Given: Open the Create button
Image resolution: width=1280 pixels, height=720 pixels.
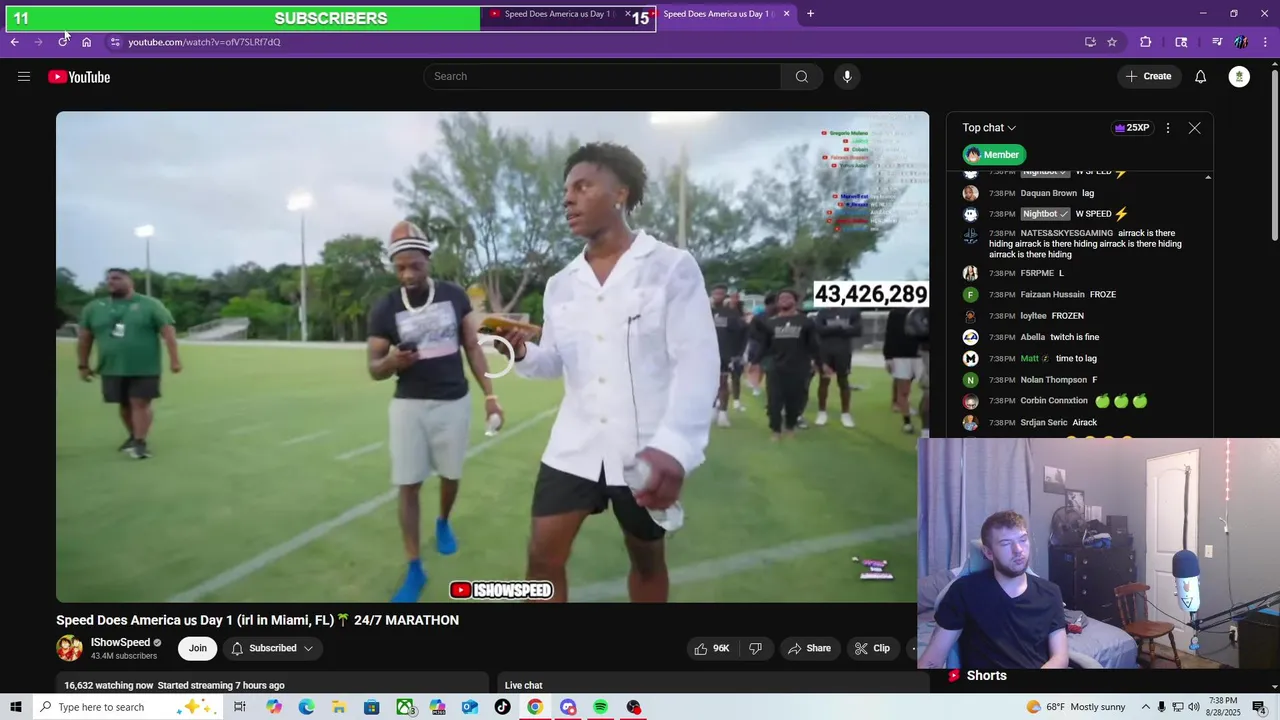Looking at the screenshot, I should (x=1148, y=77).
